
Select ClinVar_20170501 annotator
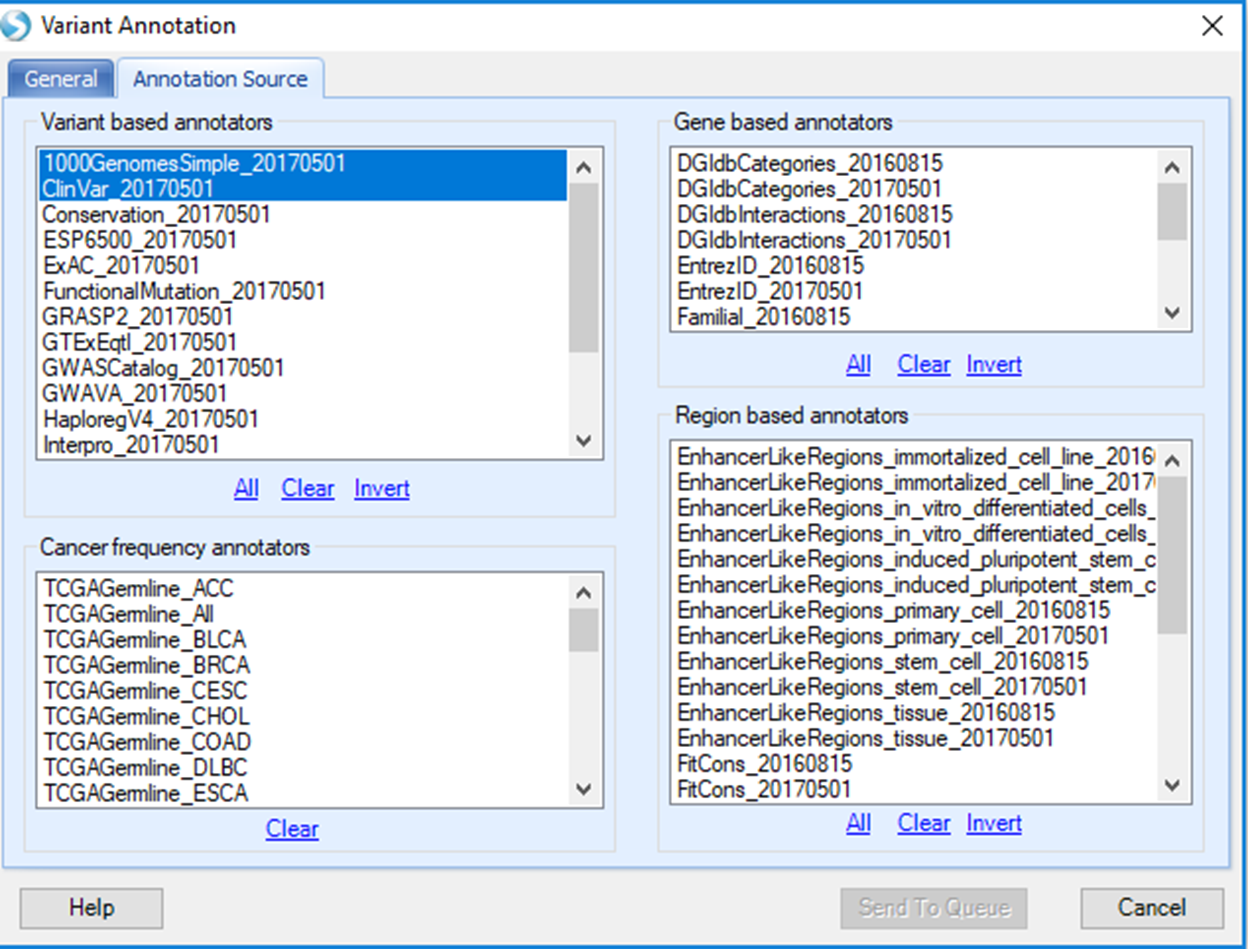303,188
